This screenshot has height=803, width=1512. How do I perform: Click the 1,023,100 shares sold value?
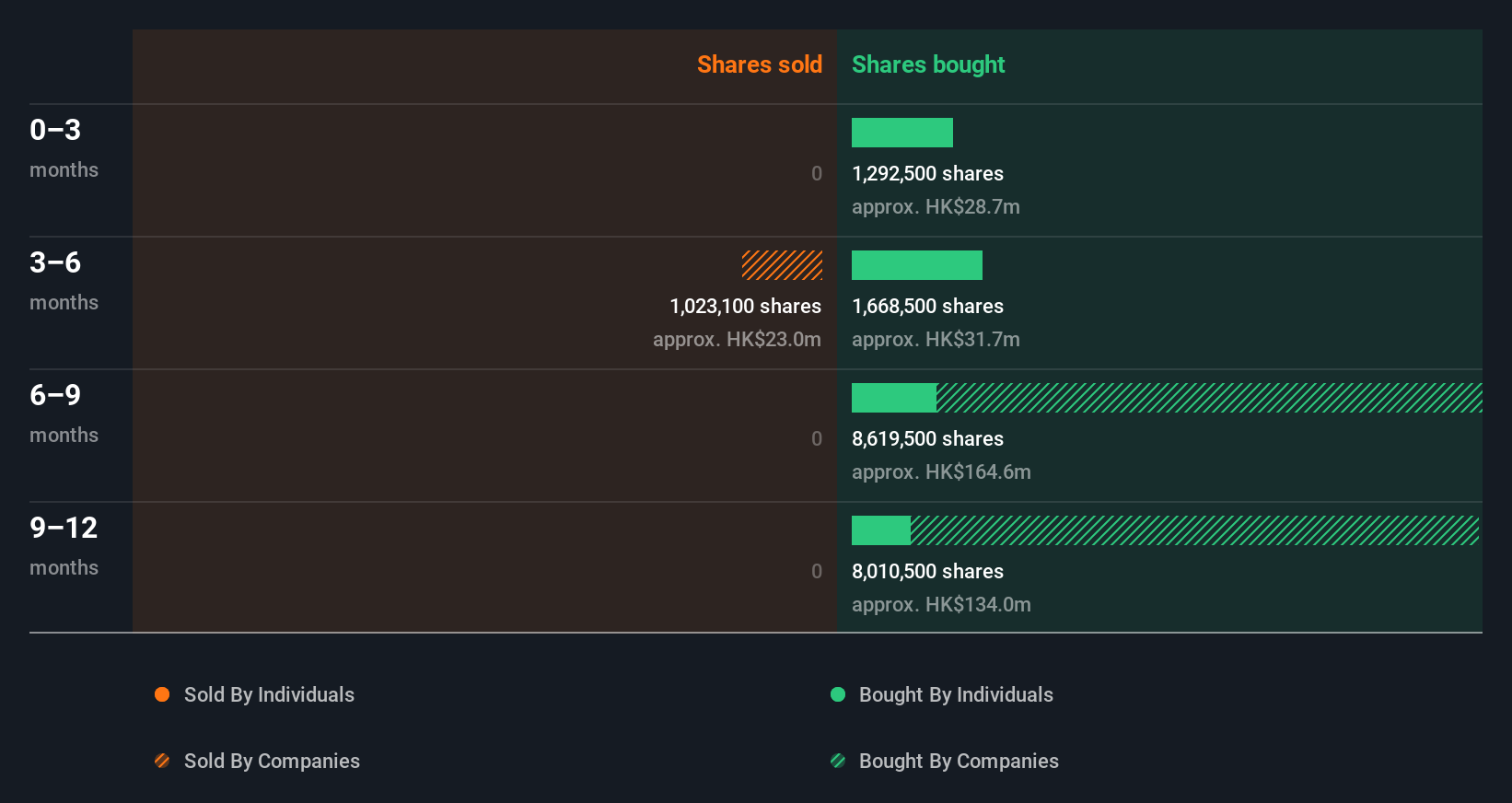(746, 306)
